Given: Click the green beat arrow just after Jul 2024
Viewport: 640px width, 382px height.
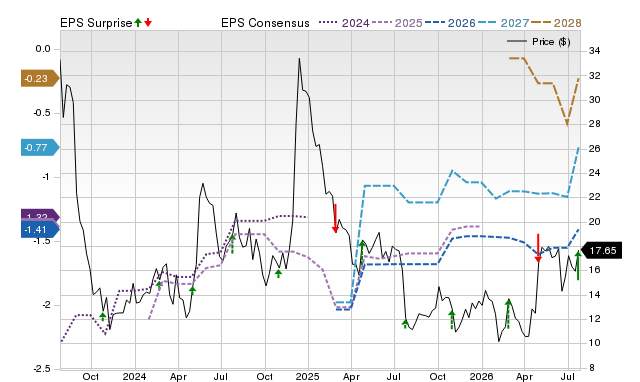Looking at the screenshot, I should (x=232, y=244).
